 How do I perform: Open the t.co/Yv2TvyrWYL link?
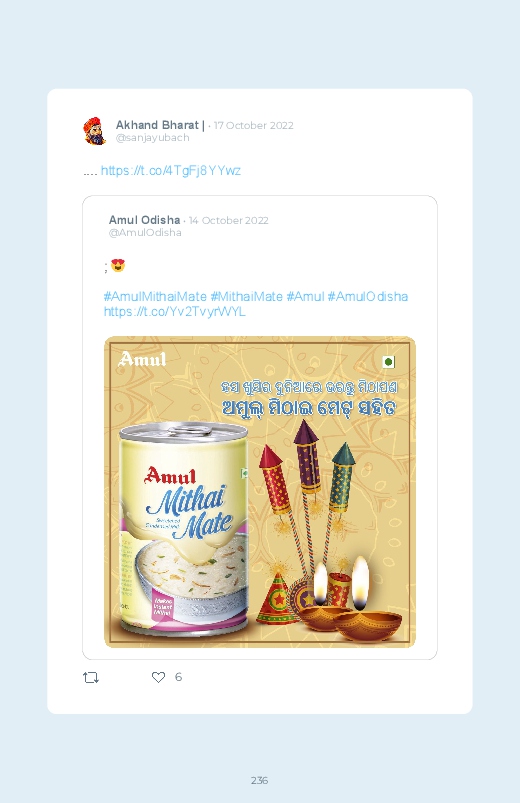(175, 311)
